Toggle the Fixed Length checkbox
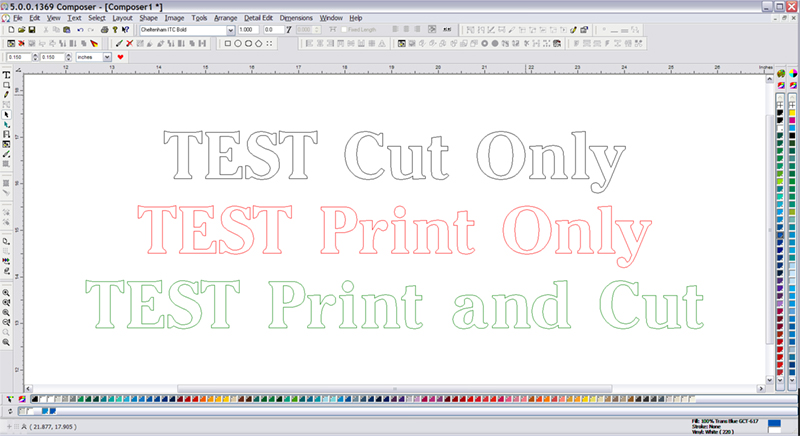This screenshot has height=436, width=800. pyautogui.click(x=344, y=30)
